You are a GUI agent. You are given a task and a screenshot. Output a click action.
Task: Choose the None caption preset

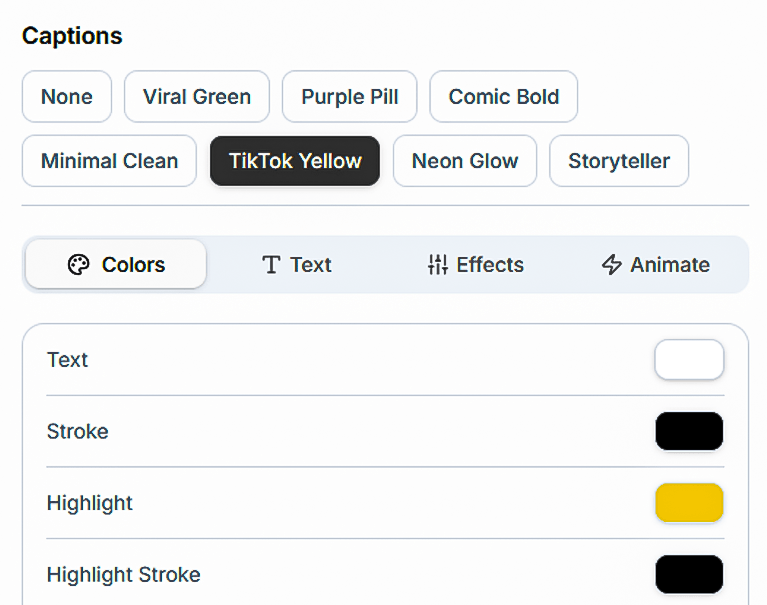click(x=67, y=97)
